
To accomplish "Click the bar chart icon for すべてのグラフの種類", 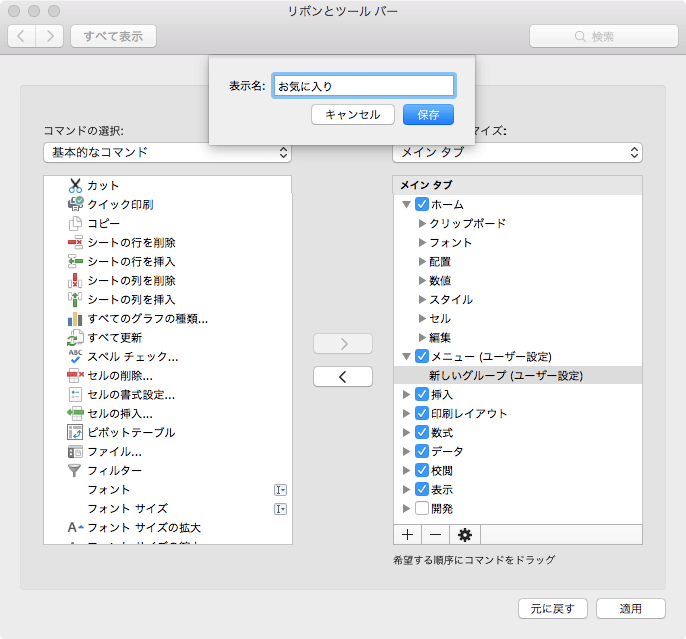I will point(75,318).
